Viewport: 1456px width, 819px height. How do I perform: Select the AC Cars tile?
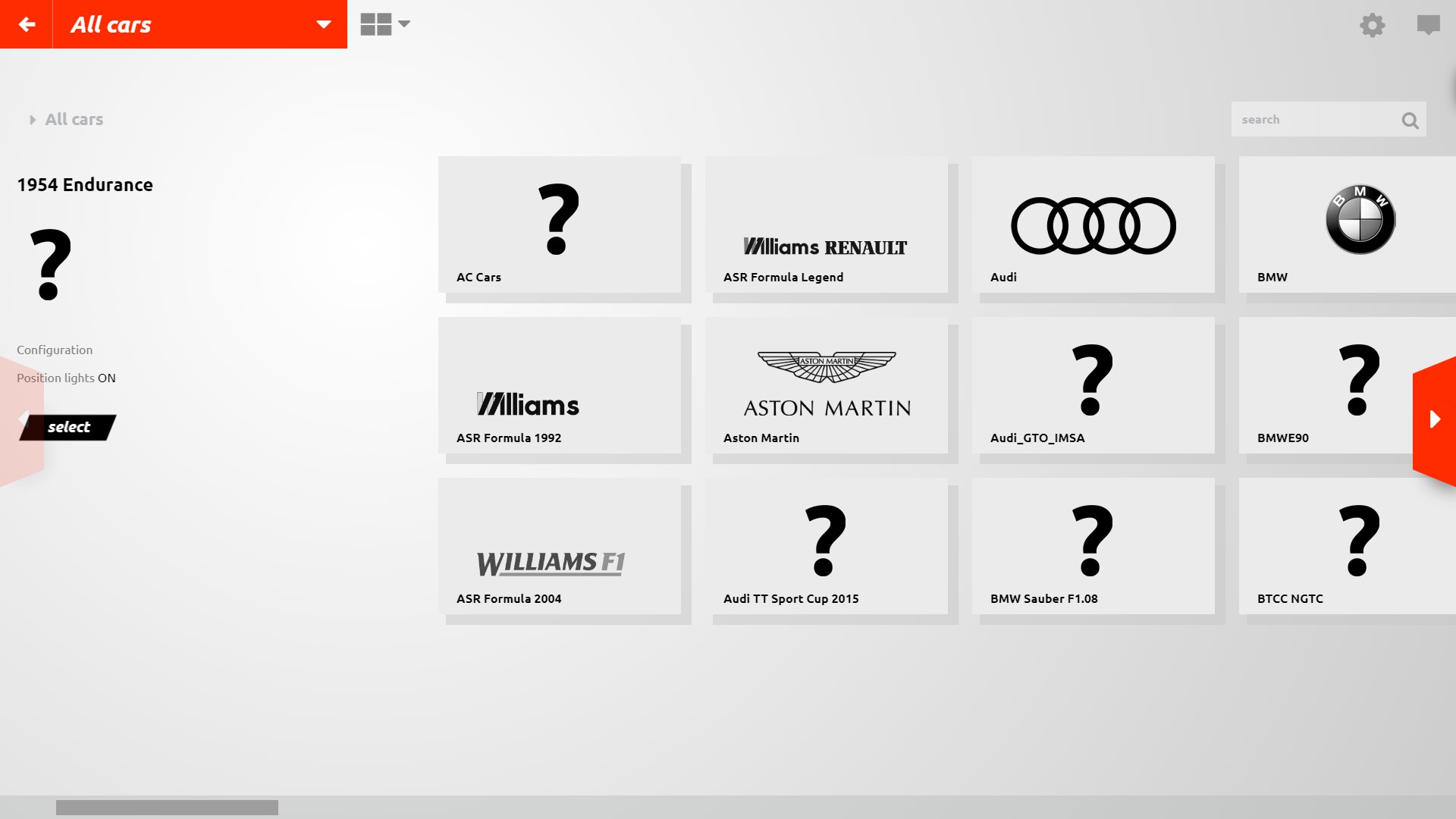click(560, 224)
